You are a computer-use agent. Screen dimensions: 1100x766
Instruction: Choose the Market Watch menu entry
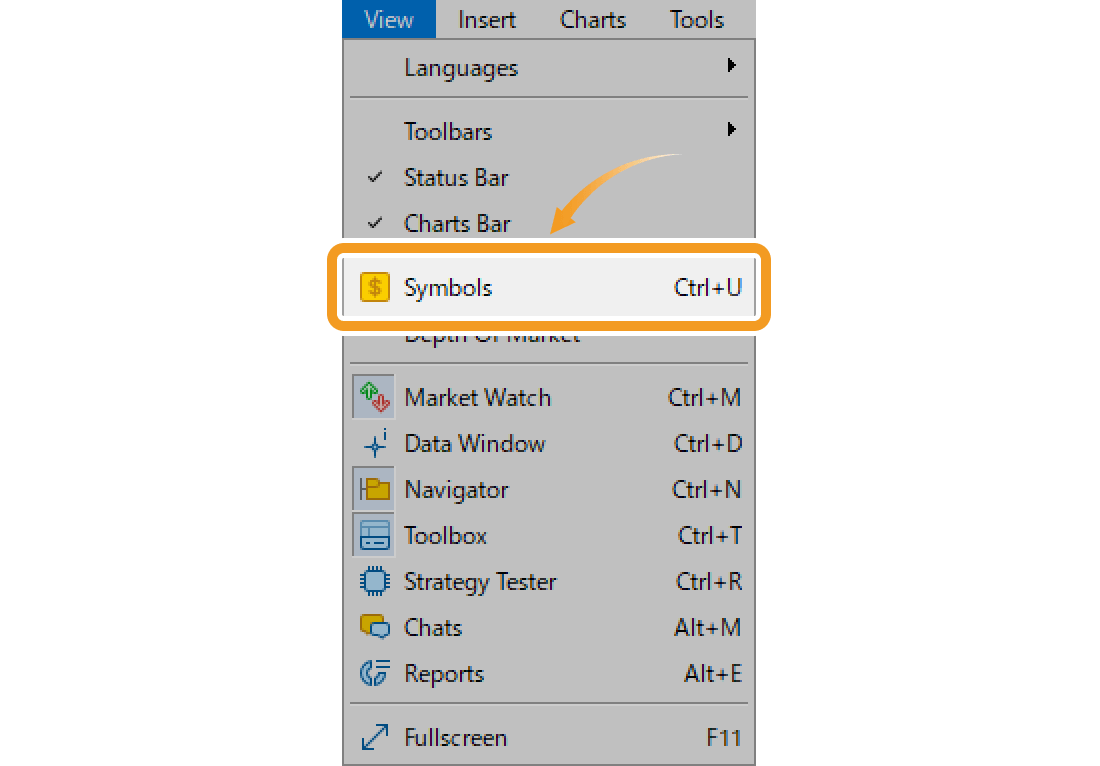click(549, 397)
